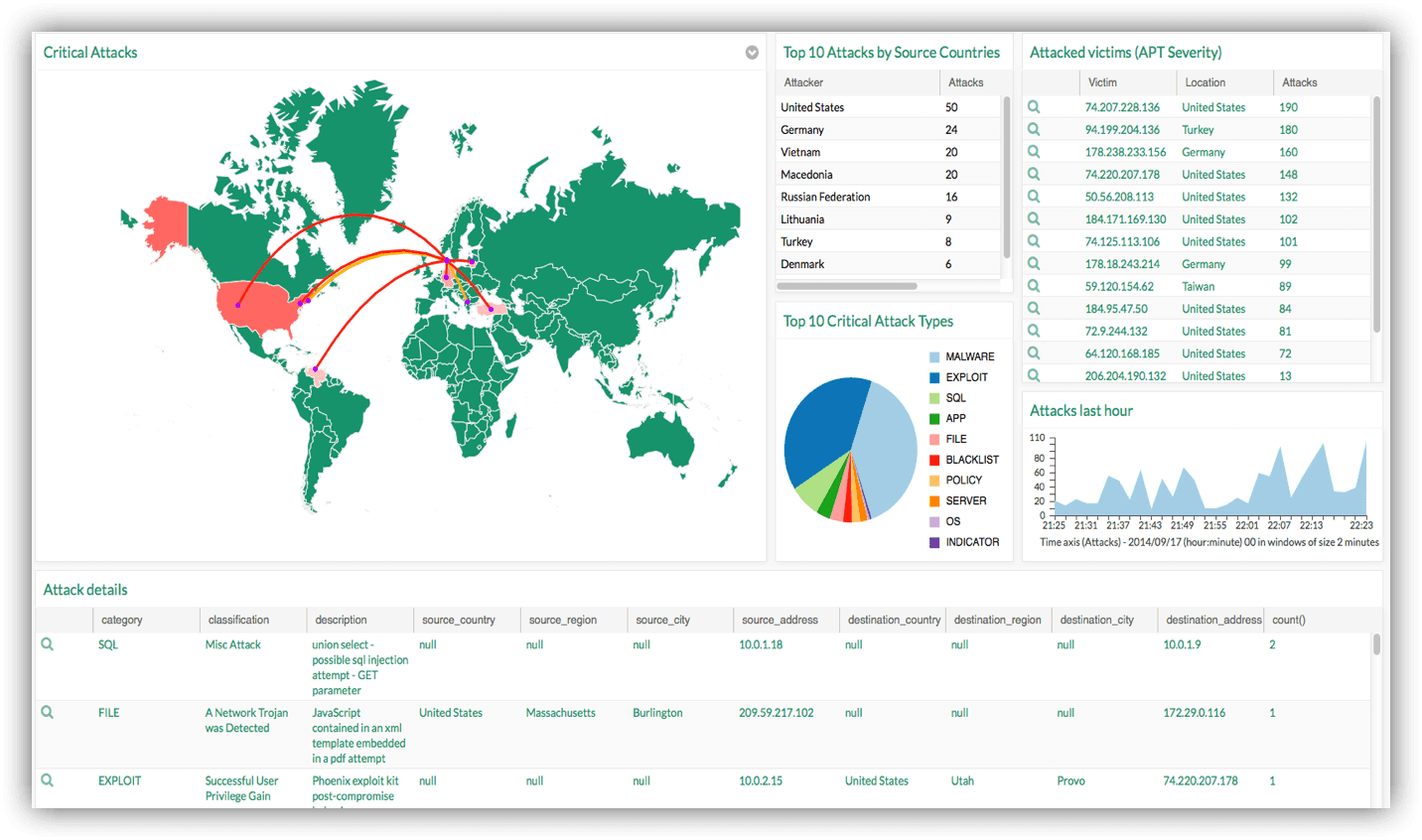
Task: Toggle MALWARE series in pie chart legend
Action: 969,356
